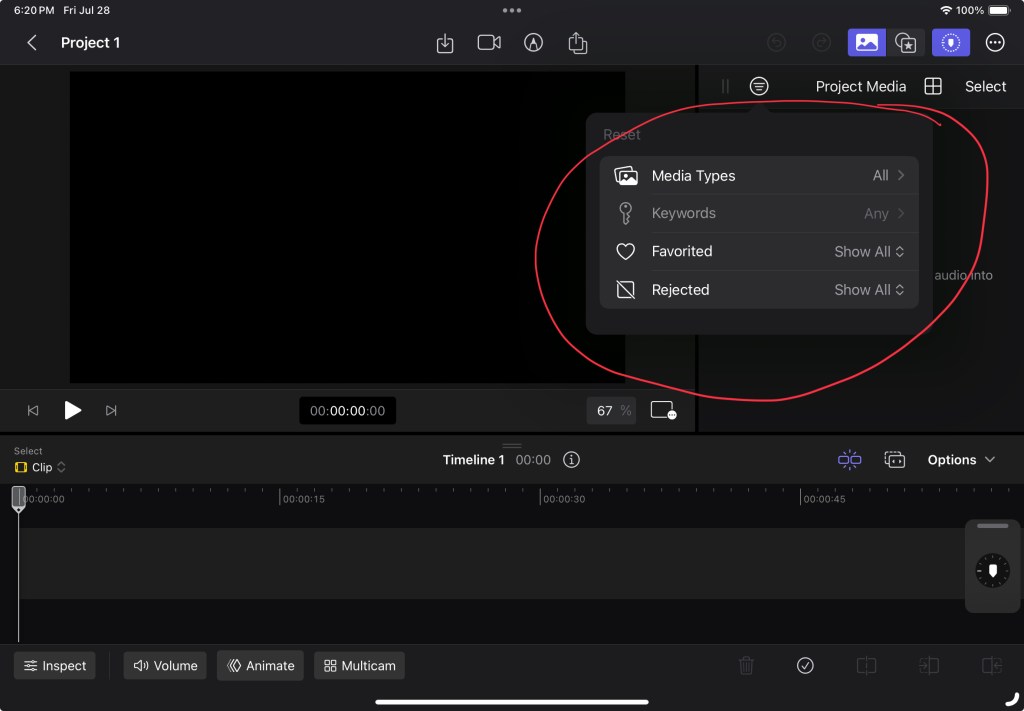The image size is (1024, 711).
Task: Open the Rejected Show All dropdown
Action: click(x=869, y=290)
